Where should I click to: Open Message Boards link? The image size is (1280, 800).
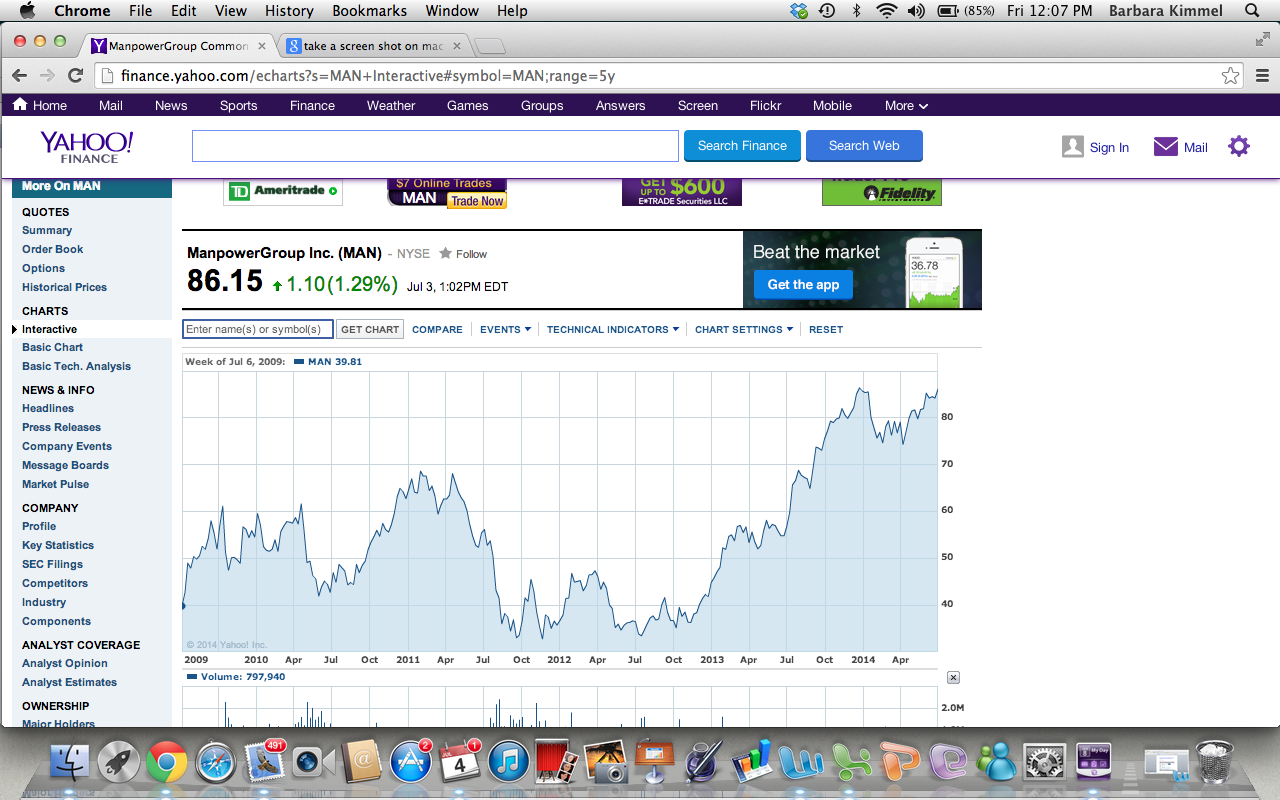pyautogui.click(x=65, y=465)
